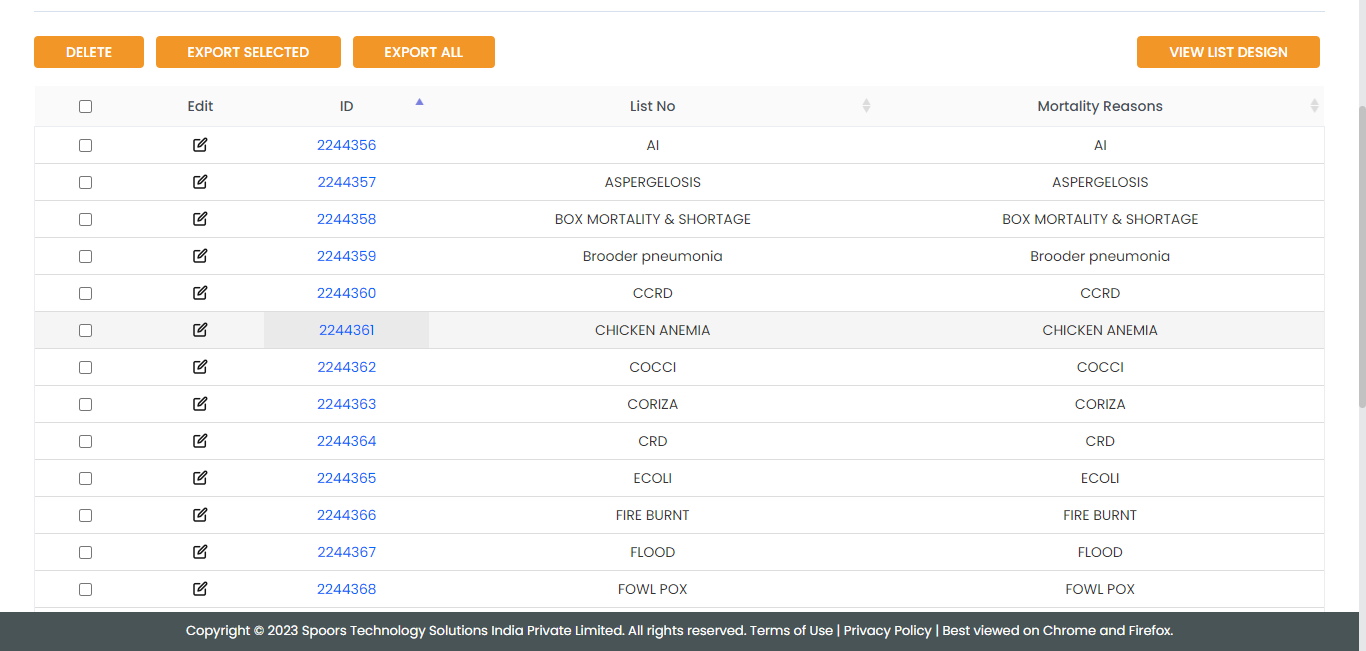Sort by the ID column arrow
The height and width of the screenshot is (651, 1366).
[419, 102]
